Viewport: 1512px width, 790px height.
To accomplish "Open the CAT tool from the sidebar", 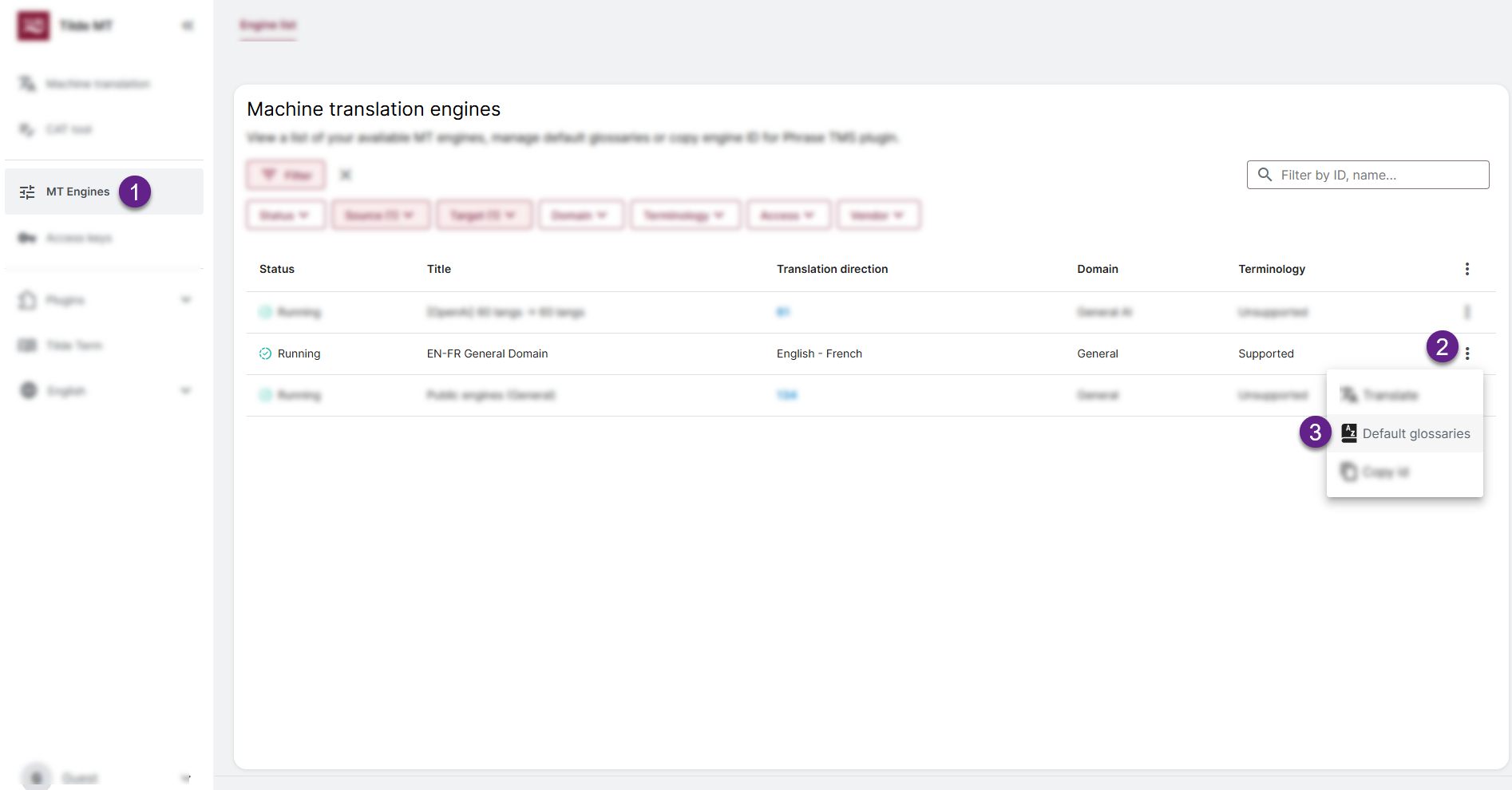I will 27,128.
